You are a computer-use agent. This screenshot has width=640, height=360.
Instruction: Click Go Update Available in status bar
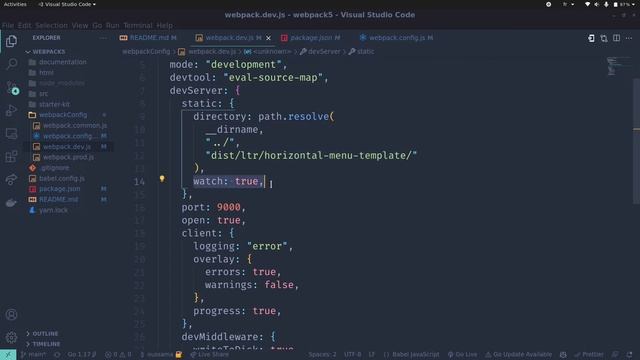point(518,355)
